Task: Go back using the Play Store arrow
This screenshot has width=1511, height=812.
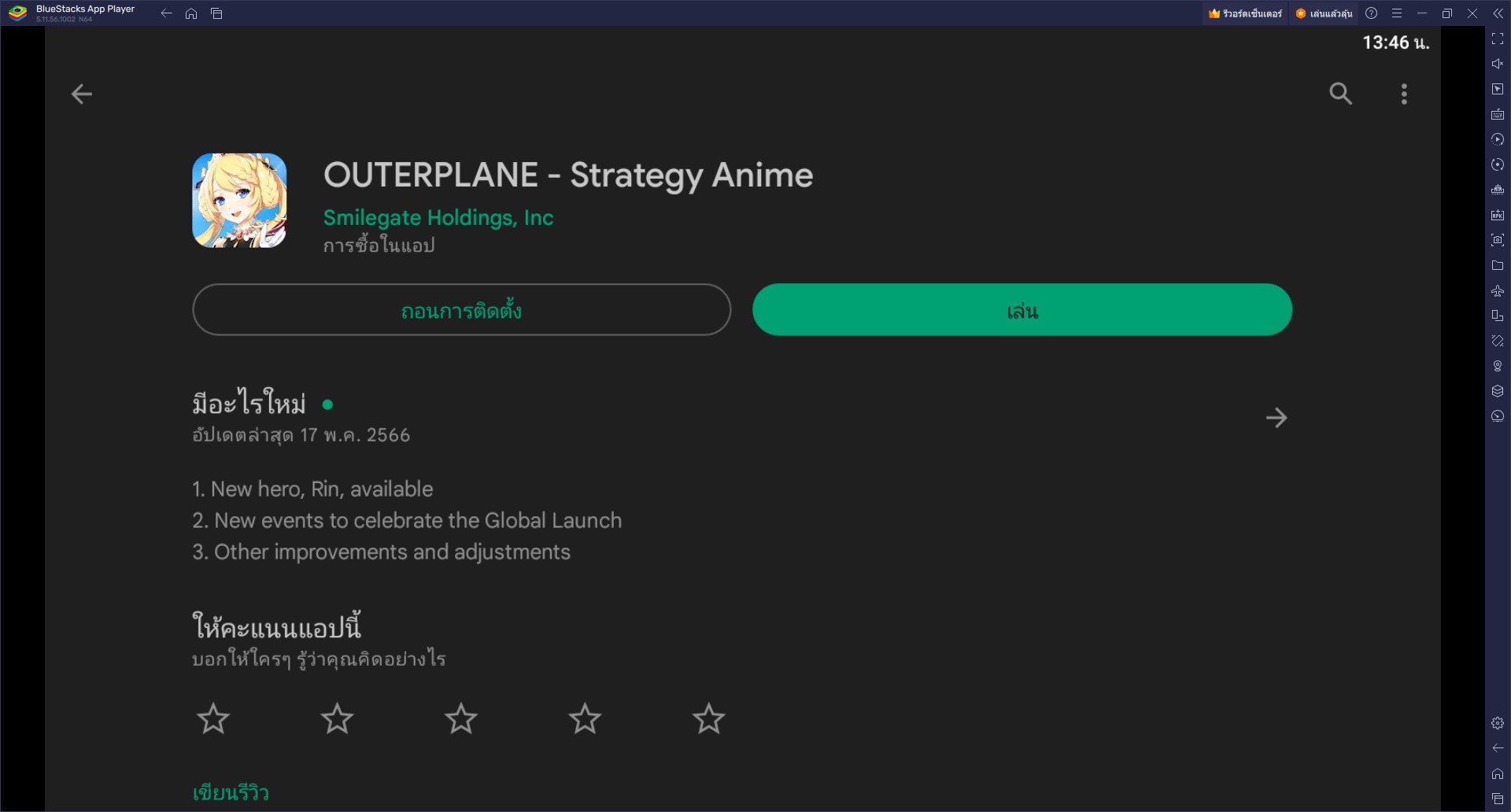Action: click(x=82, y=94)
